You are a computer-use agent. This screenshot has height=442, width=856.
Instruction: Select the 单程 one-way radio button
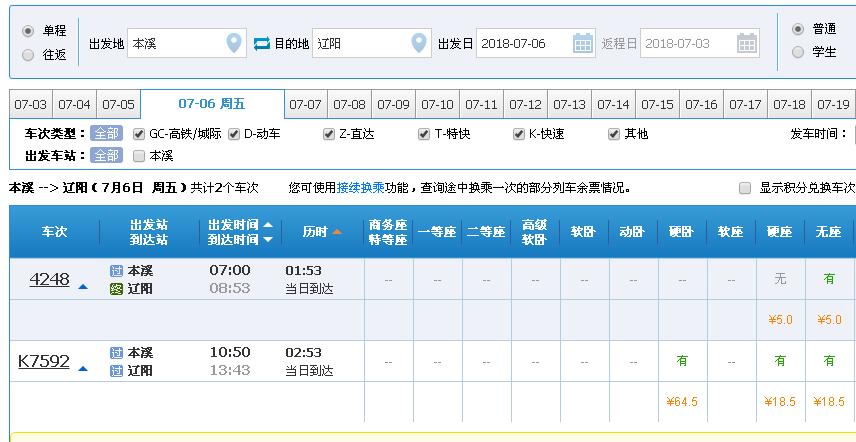coord(28,31)
